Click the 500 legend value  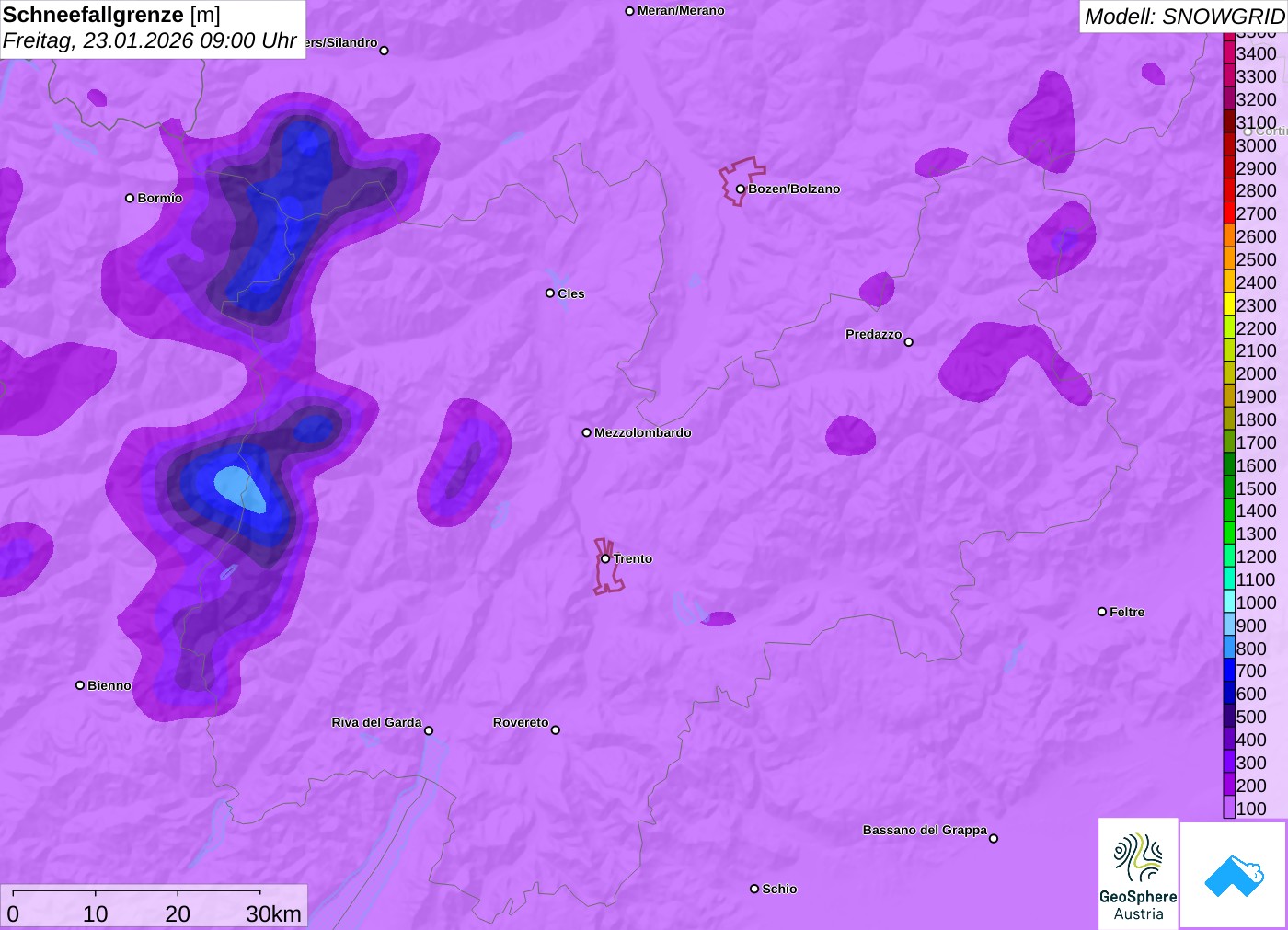click(1251, 718)
